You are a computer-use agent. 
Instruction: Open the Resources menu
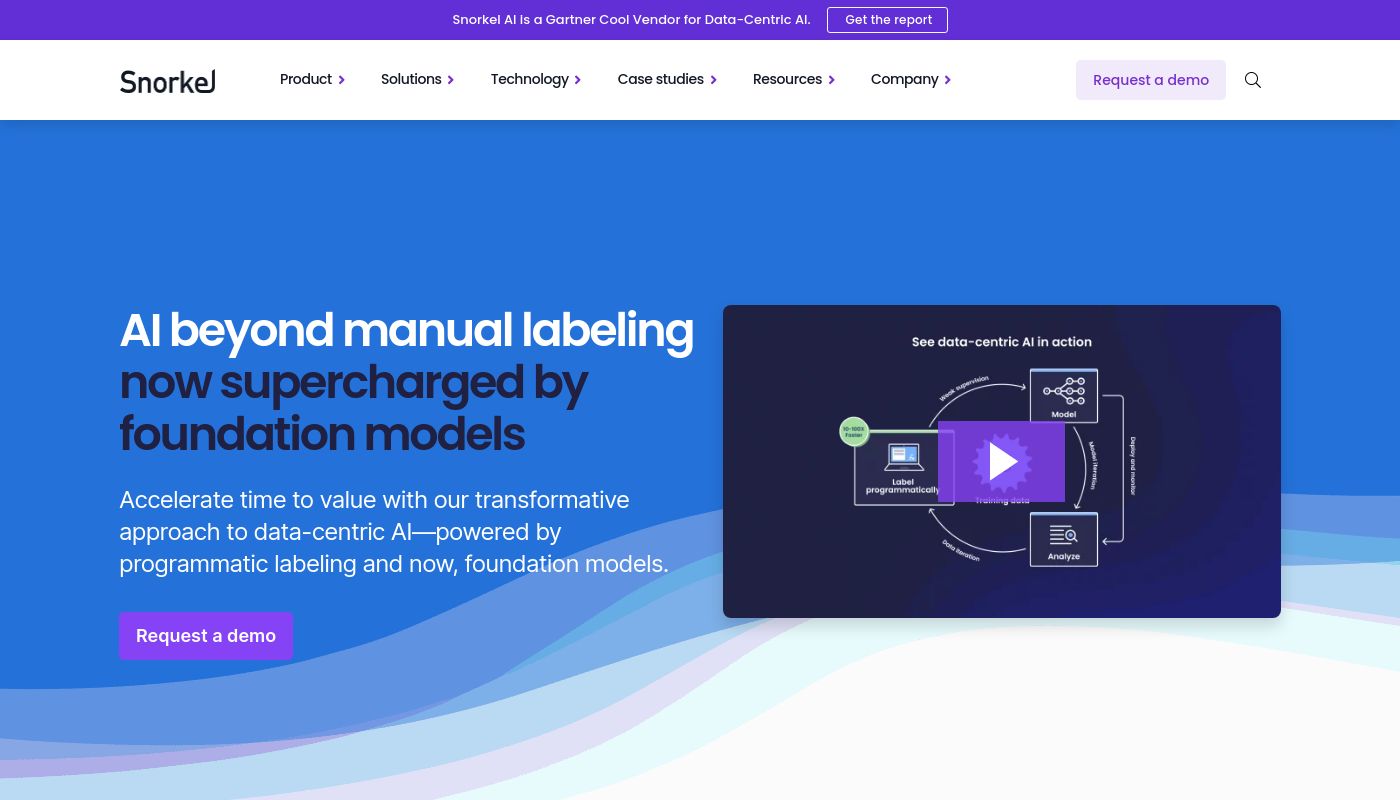click(x=794, y=79)
